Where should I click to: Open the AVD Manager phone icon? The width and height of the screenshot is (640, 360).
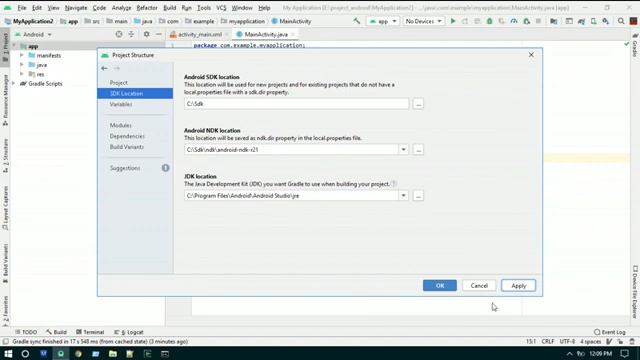point(593,21)
